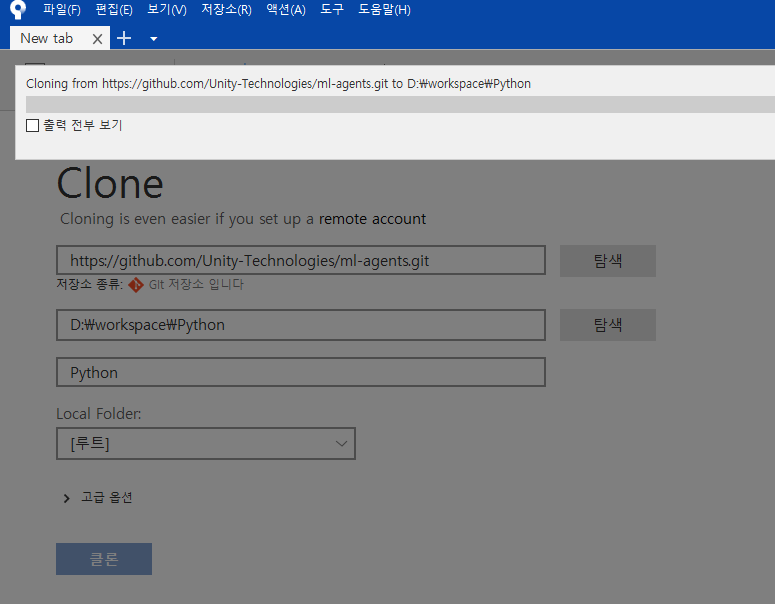Follow the remote account link
775x604 pixels.
372,218
